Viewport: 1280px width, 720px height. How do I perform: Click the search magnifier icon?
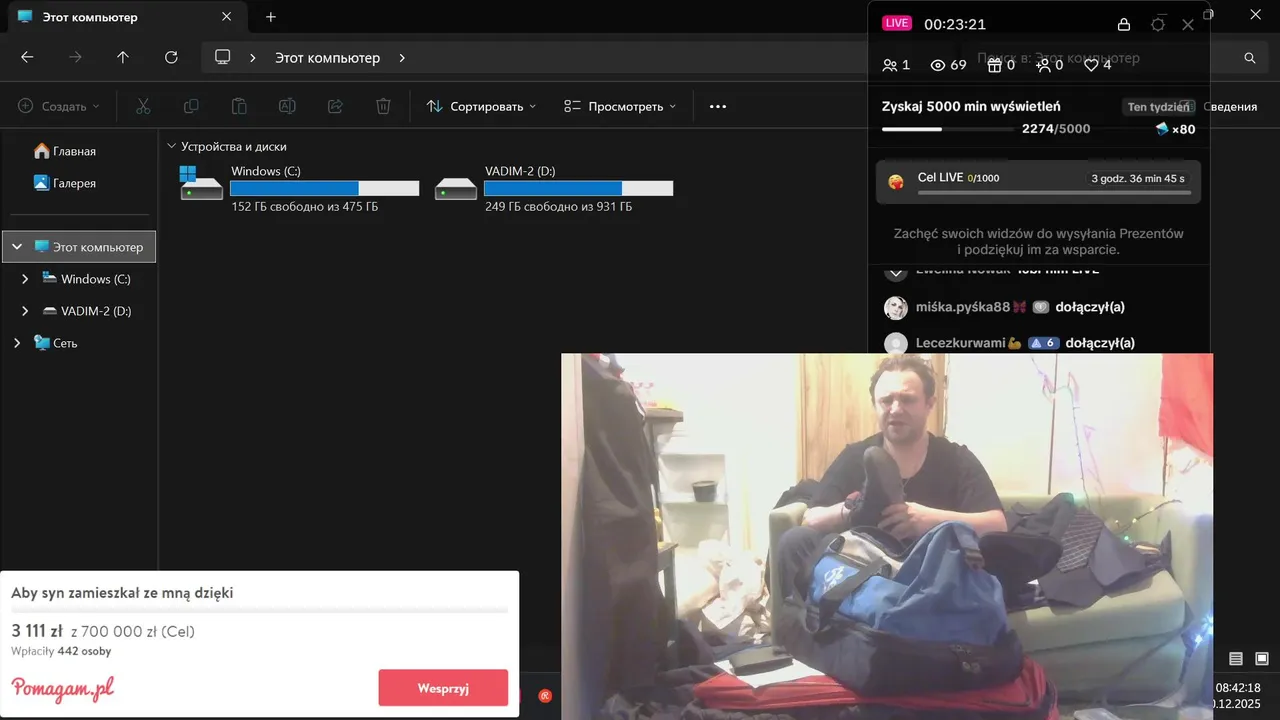click(x=1250, y=58)
